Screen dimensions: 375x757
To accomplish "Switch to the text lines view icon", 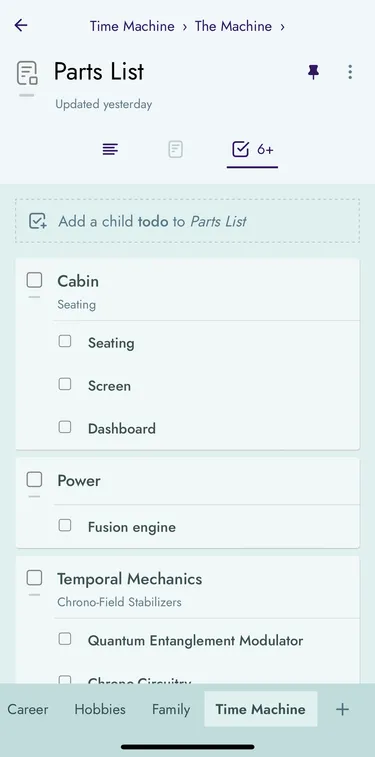I will coord(111,149).
